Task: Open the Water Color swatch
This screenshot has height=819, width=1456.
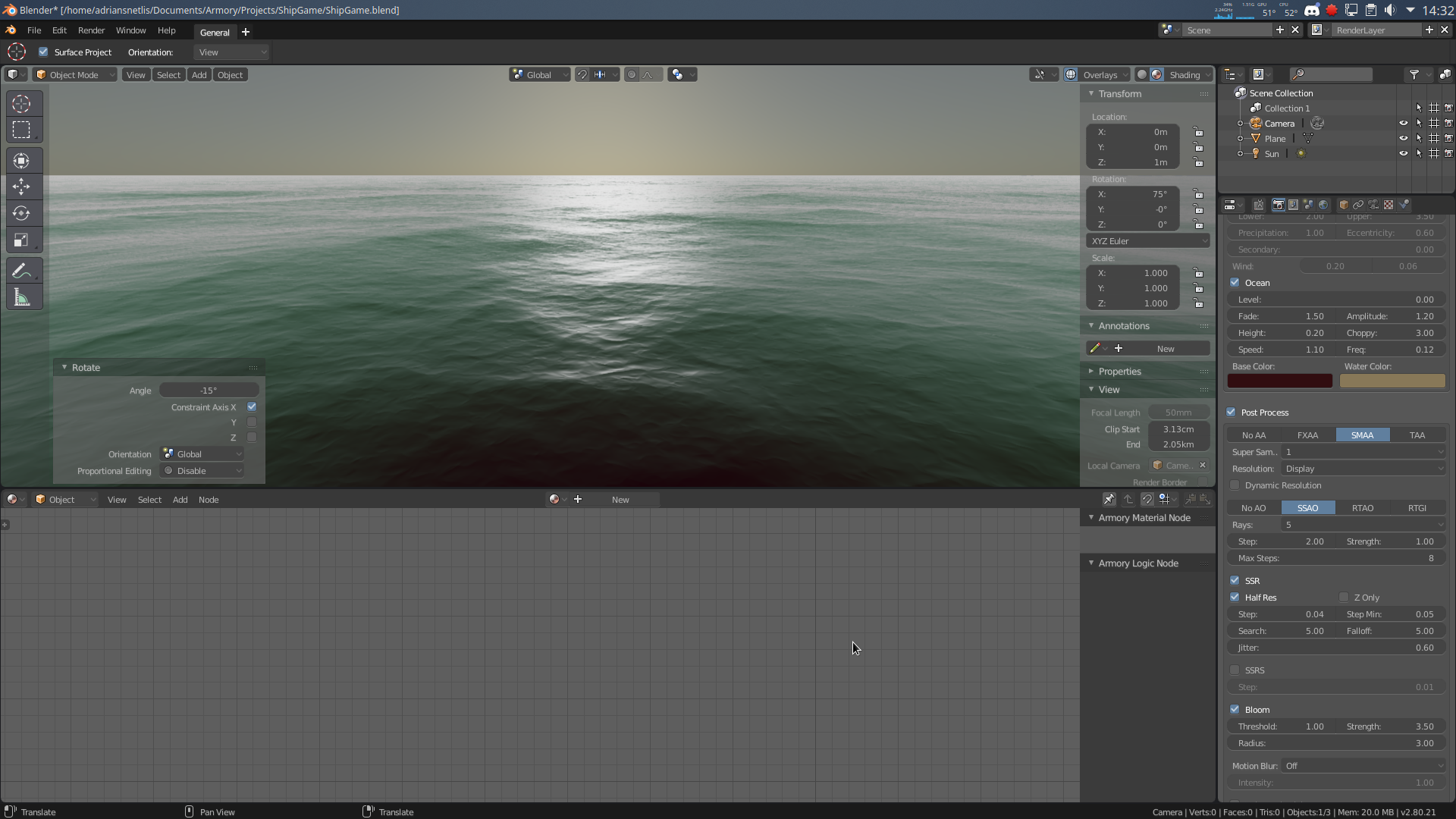Action: point(1392,381)
